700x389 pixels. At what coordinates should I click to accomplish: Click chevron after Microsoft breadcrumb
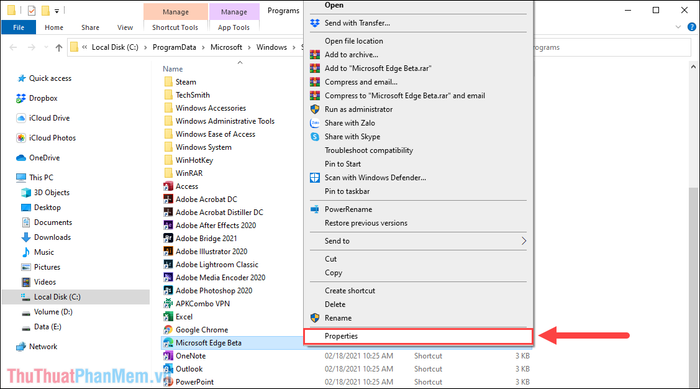coord(249,47)
